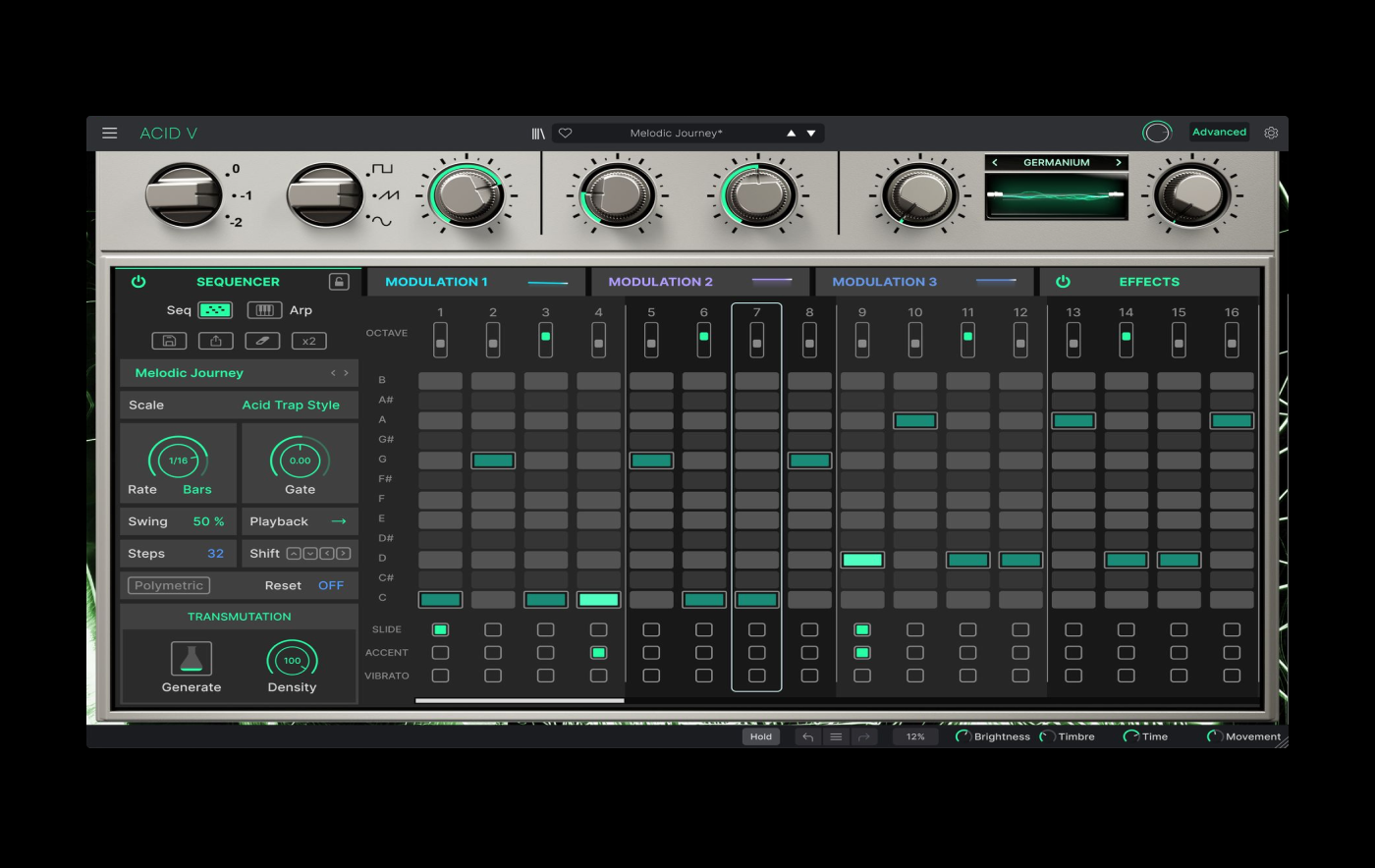Image resolution: width=1375 pixels, height=868 pixels.
Task: Switch to the Effects tab
Action: (1149, 282)
